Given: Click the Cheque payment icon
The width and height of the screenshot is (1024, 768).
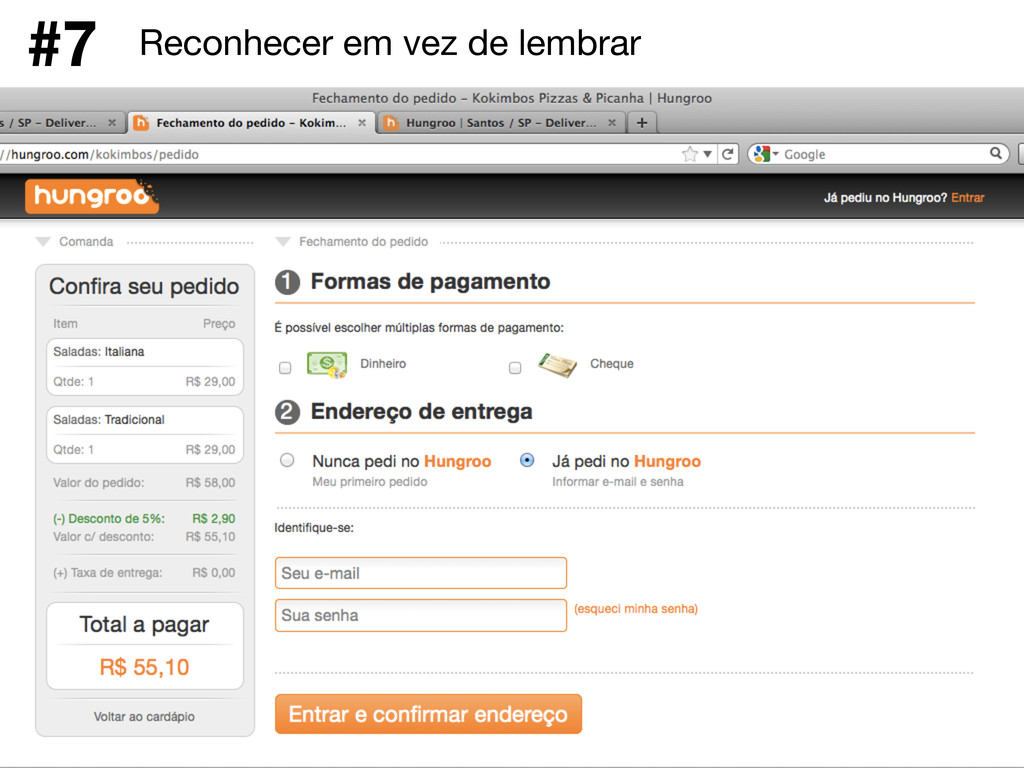Looking at the screenshot, I should (558, 364).
